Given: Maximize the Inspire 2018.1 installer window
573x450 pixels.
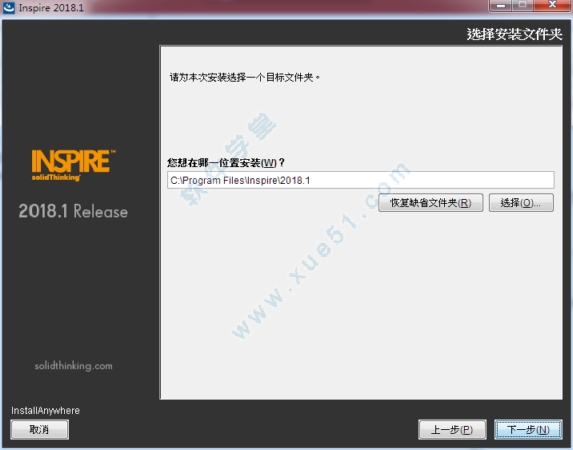Looking at the screenshot, I should pos(523,6).
